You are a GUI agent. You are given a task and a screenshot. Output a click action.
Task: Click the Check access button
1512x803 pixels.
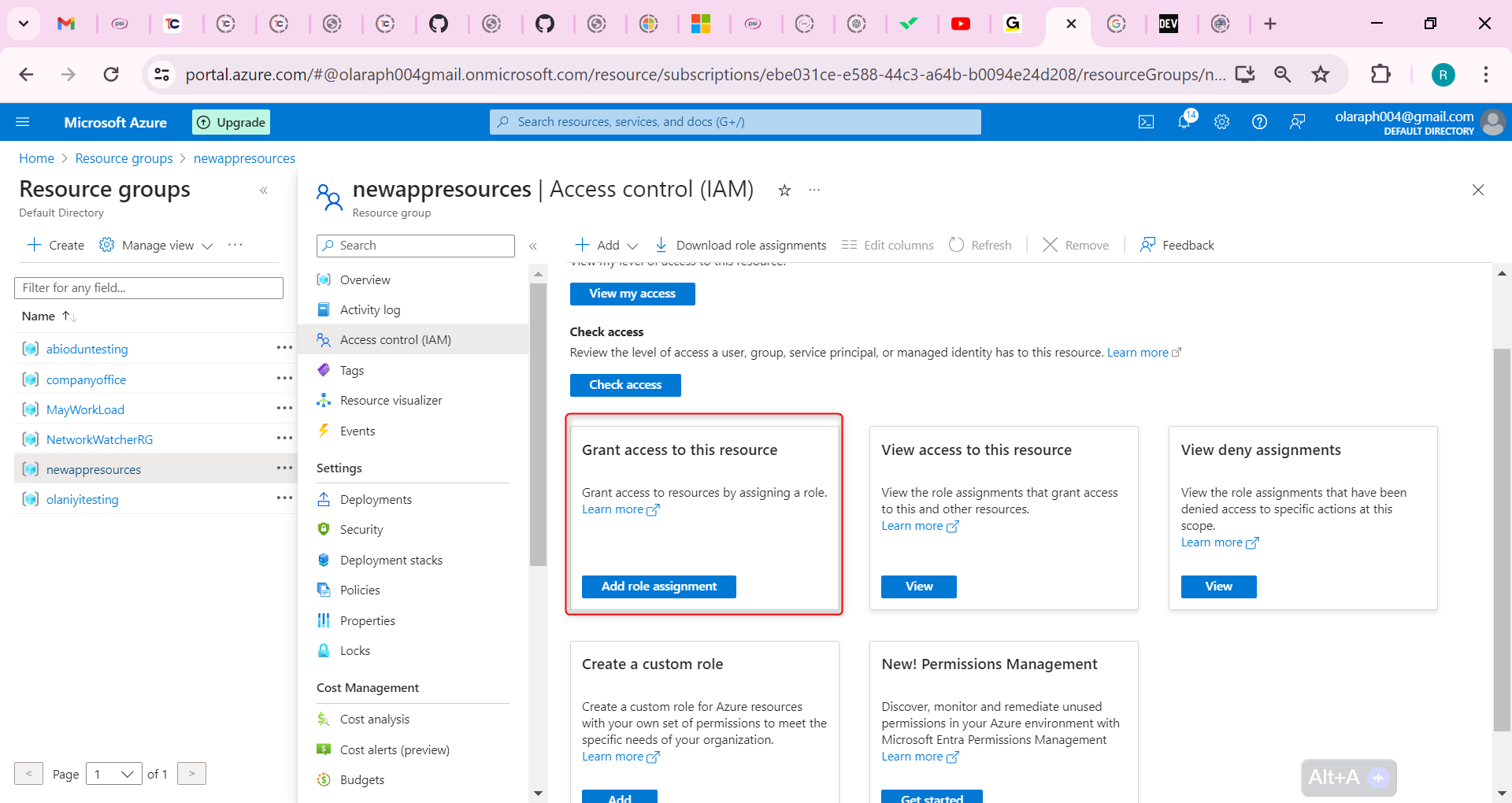click(624, 385)
